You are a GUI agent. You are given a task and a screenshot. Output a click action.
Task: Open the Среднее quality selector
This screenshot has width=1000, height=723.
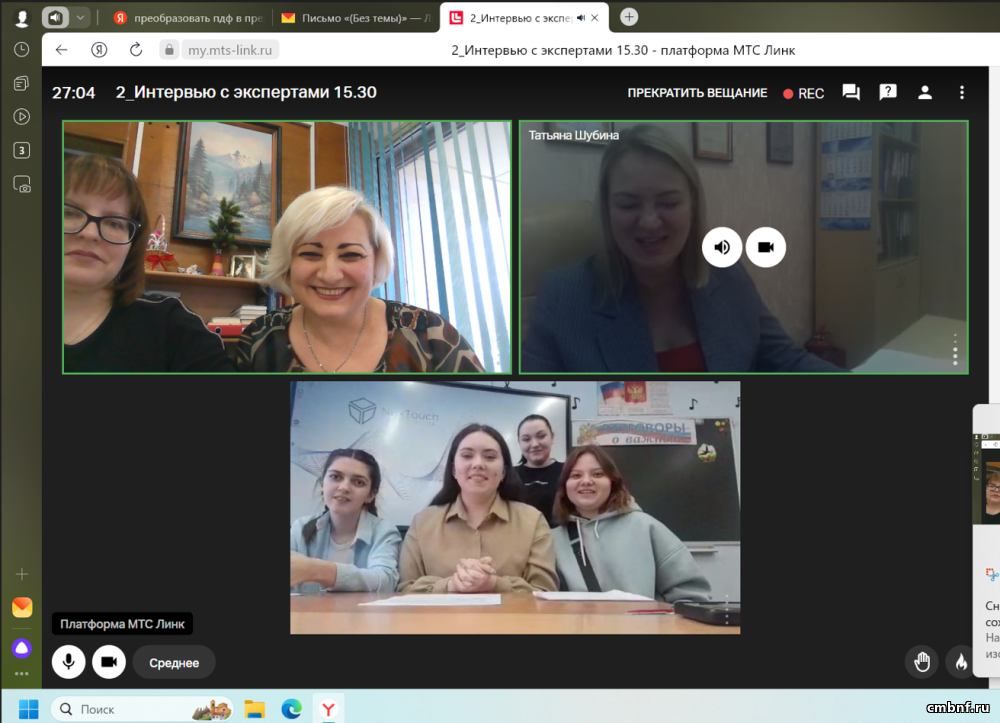[x=174, y=662]
